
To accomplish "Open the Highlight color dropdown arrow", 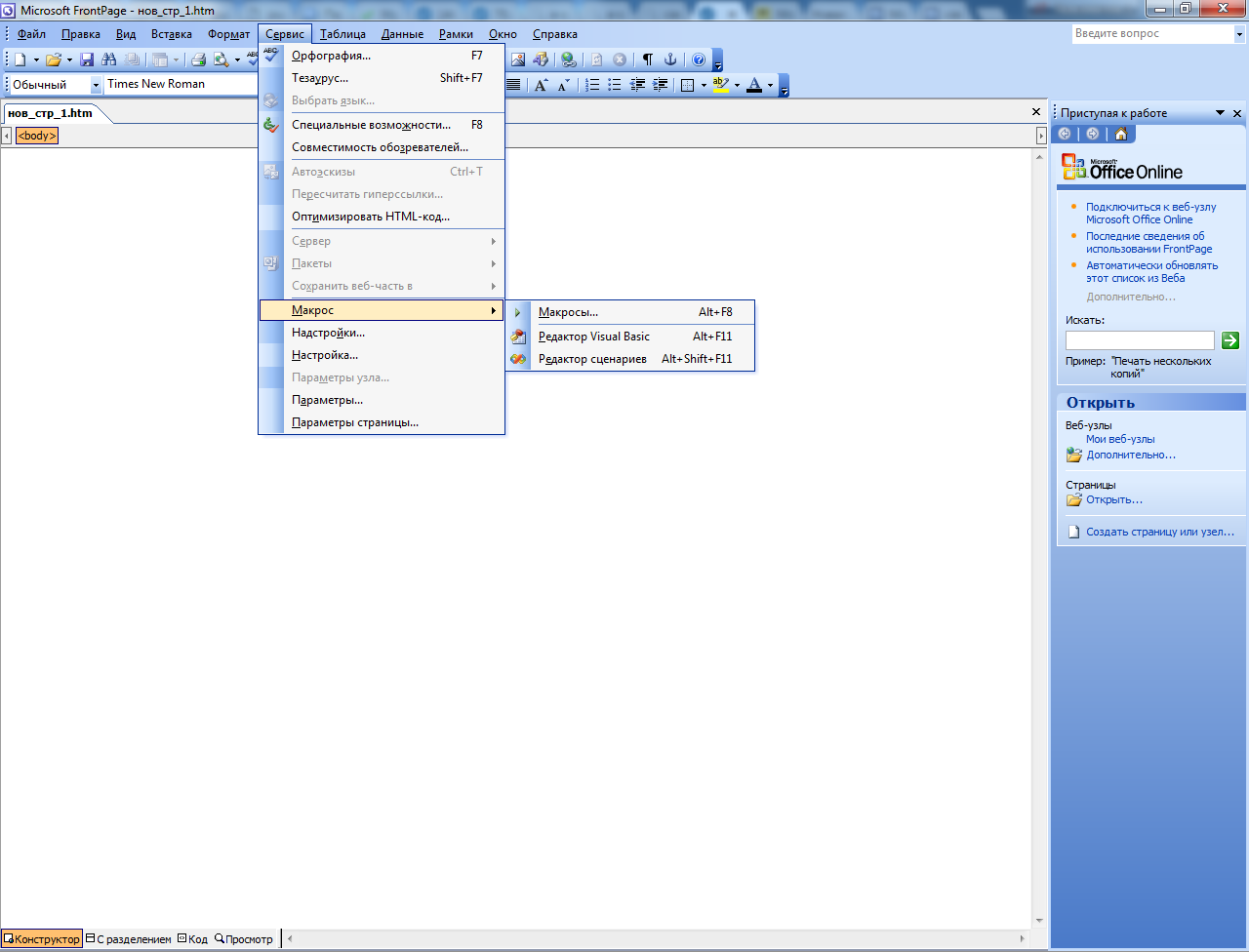I will tap(737, 85).
